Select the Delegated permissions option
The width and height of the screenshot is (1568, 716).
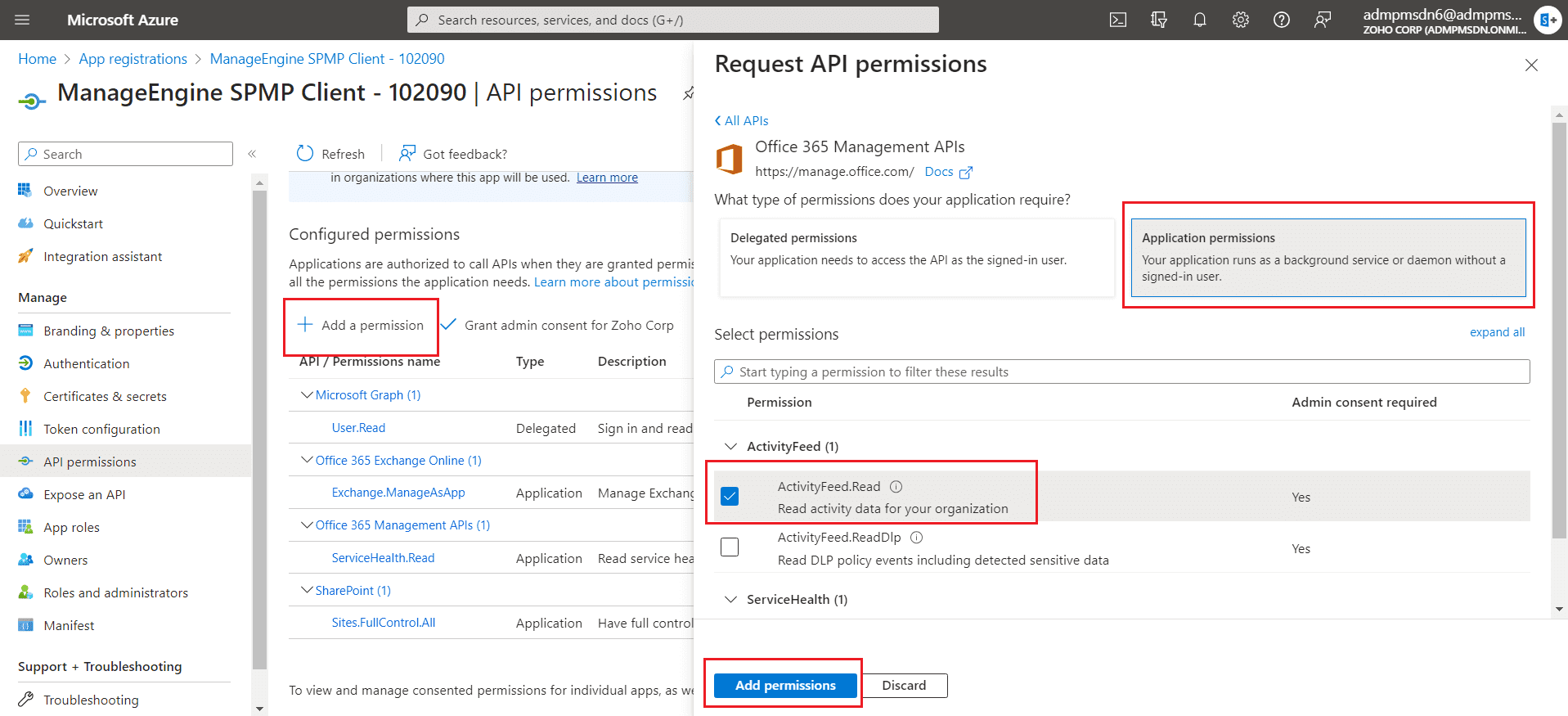[x=916, y=257]
